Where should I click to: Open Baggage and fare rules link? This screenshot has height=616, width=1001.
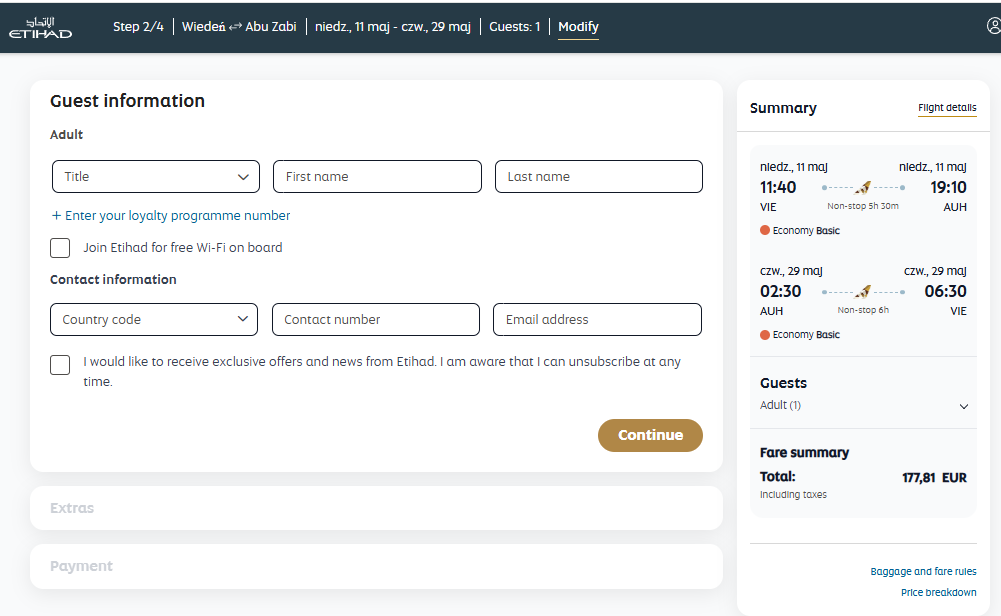pyautogui.click(x=923, y=571)
